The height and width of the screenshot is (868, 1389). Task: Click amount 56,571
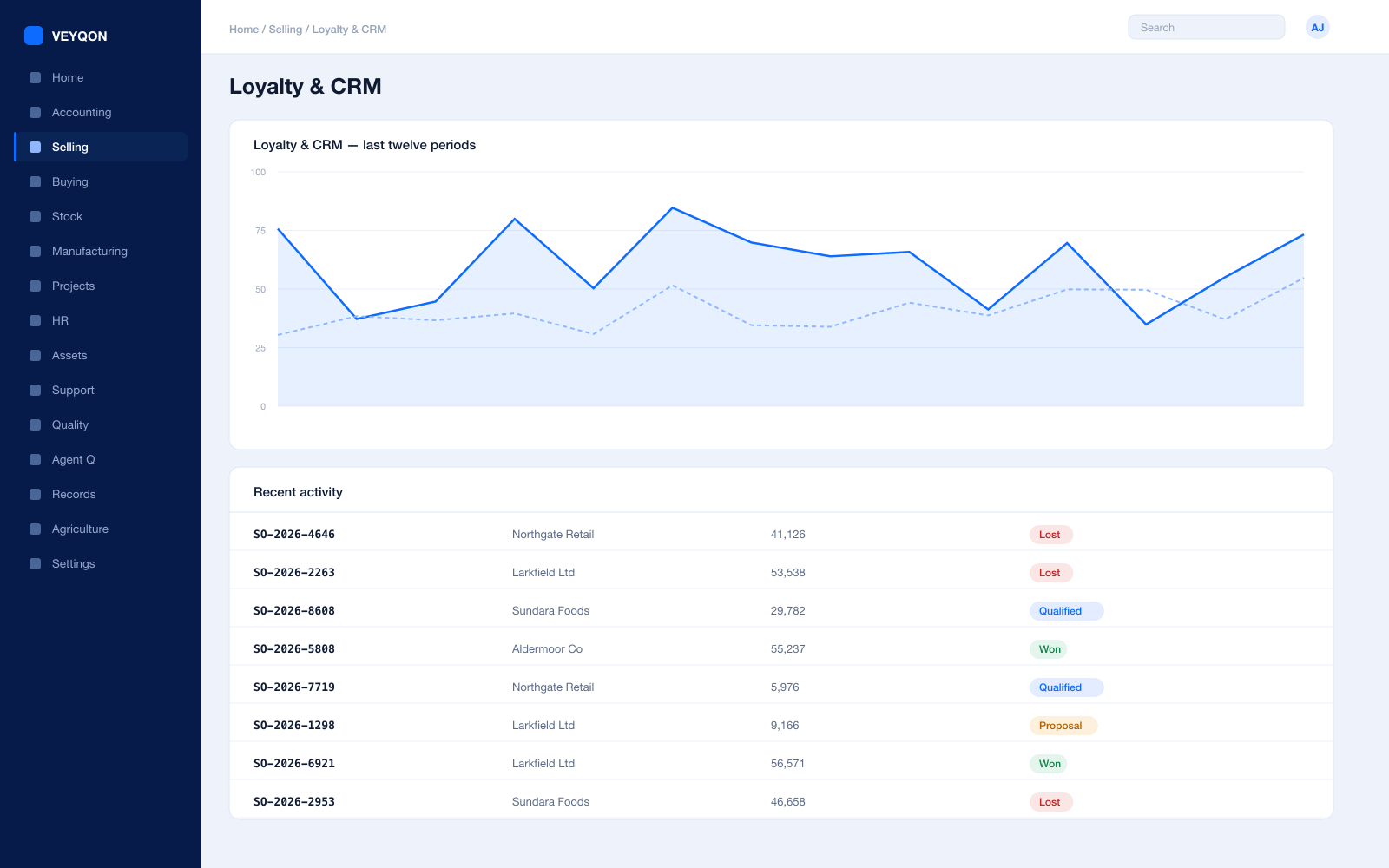point(787,764)
